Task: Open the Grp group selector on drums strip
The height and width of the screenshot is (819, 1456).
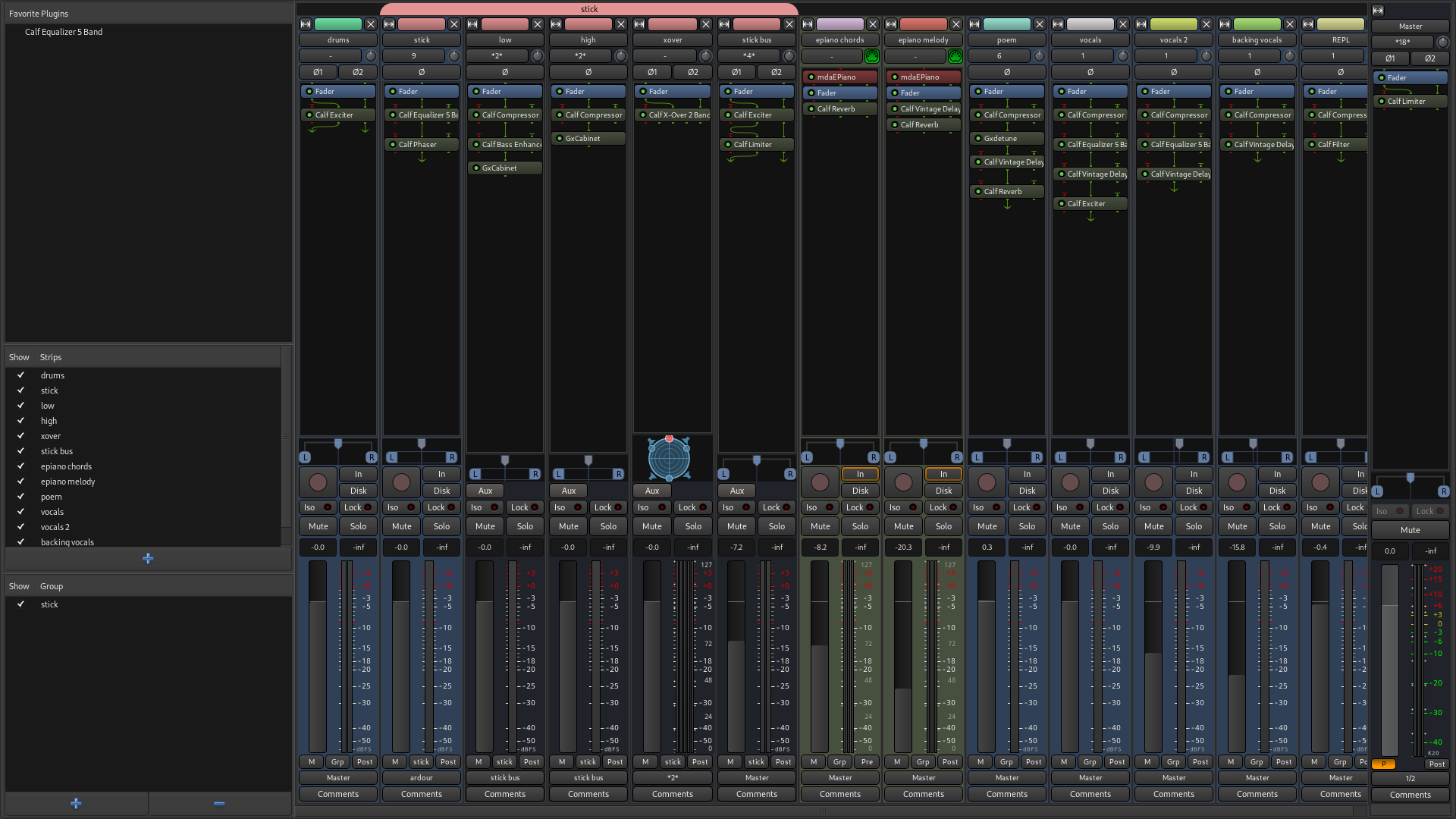Action: (x=337, y=762)
